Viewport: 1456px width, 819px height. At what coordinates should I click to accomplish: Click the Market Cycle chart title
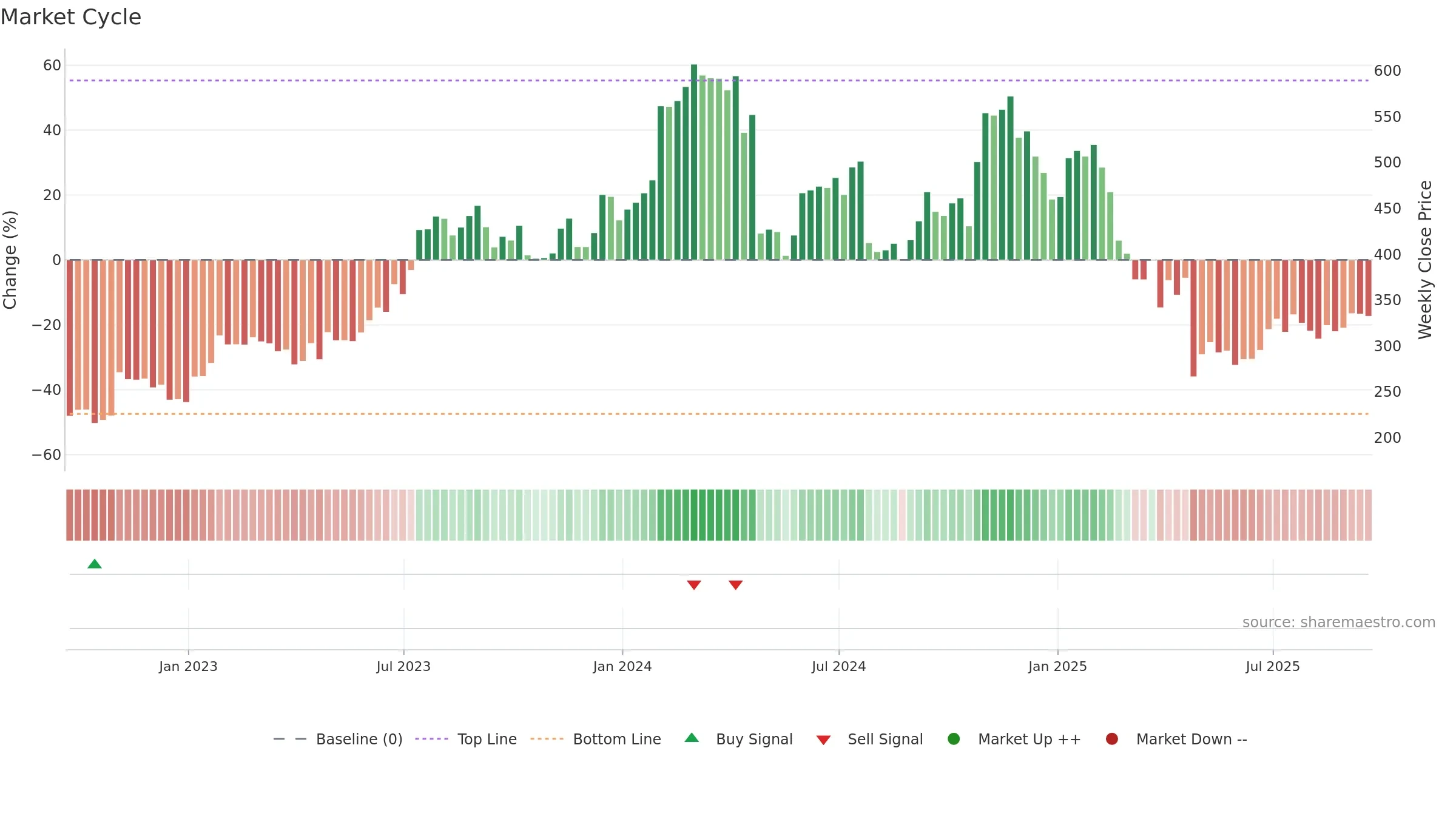point(71,17)
